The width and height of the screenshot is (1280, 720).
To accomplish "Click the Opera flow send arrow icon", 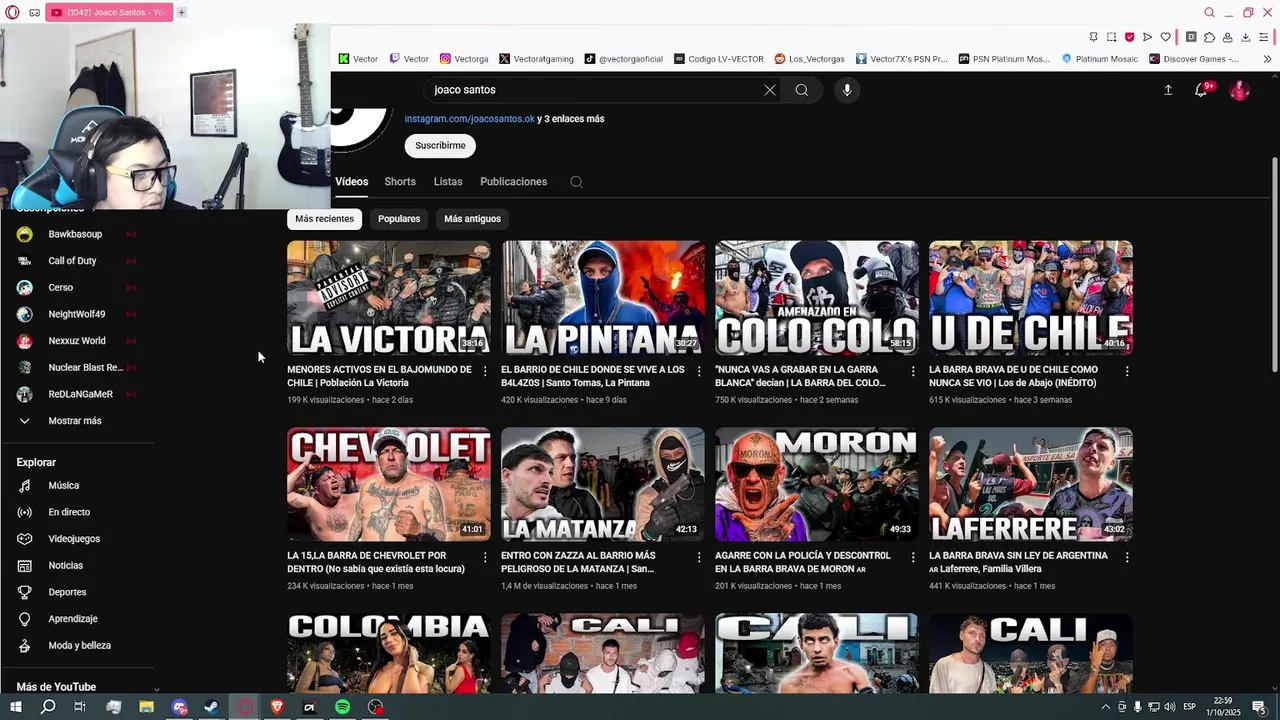I will pos(1147,37).
